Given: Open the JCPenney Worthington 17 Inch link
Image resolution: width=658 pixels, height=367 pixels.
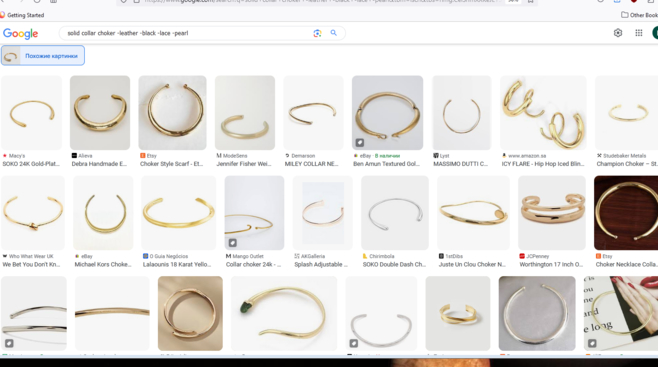Looking at the screenshot, I should click(x=551, y=264).
